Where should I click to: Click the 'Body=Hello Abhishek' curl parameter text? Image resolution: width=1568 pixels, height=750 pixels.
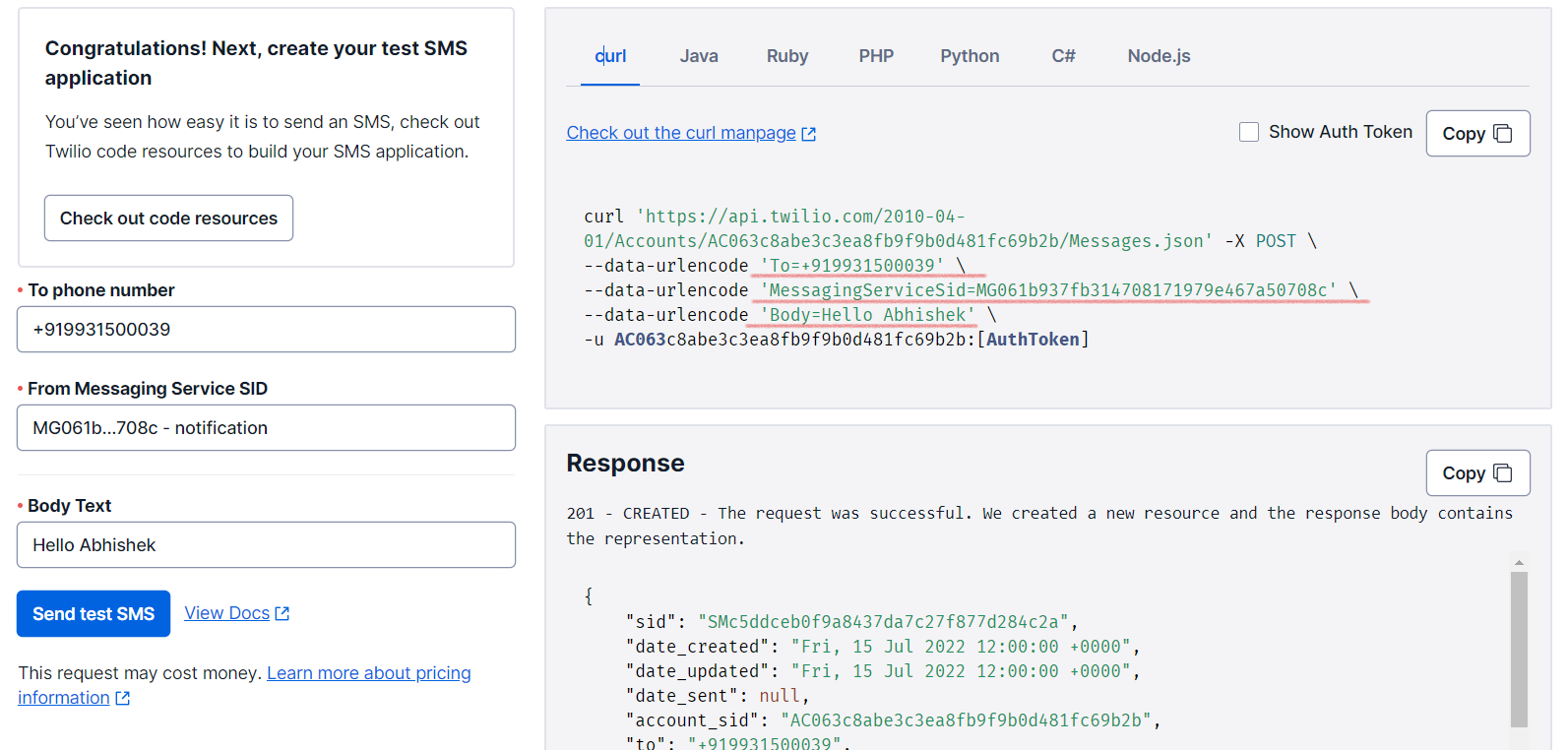867,315
